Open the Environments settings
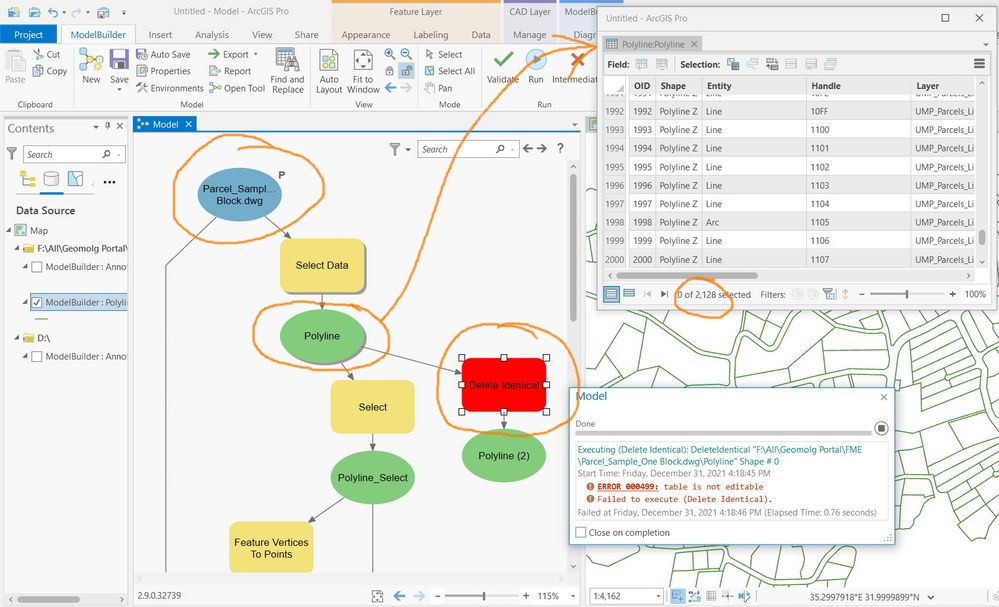This screenshot has width=999, height=607. (169, 88)
